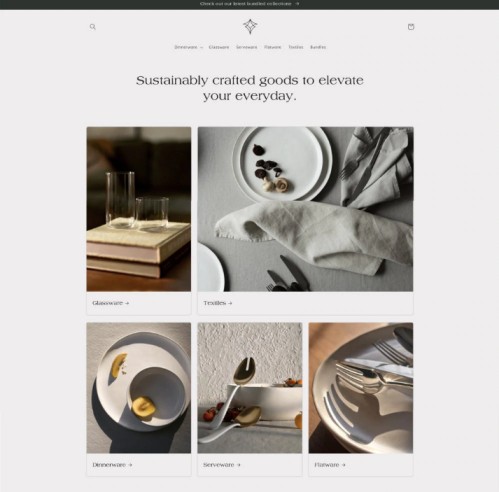Open the bundled collections announcement link
Screen dimensions: 499x492
(249, 4)
